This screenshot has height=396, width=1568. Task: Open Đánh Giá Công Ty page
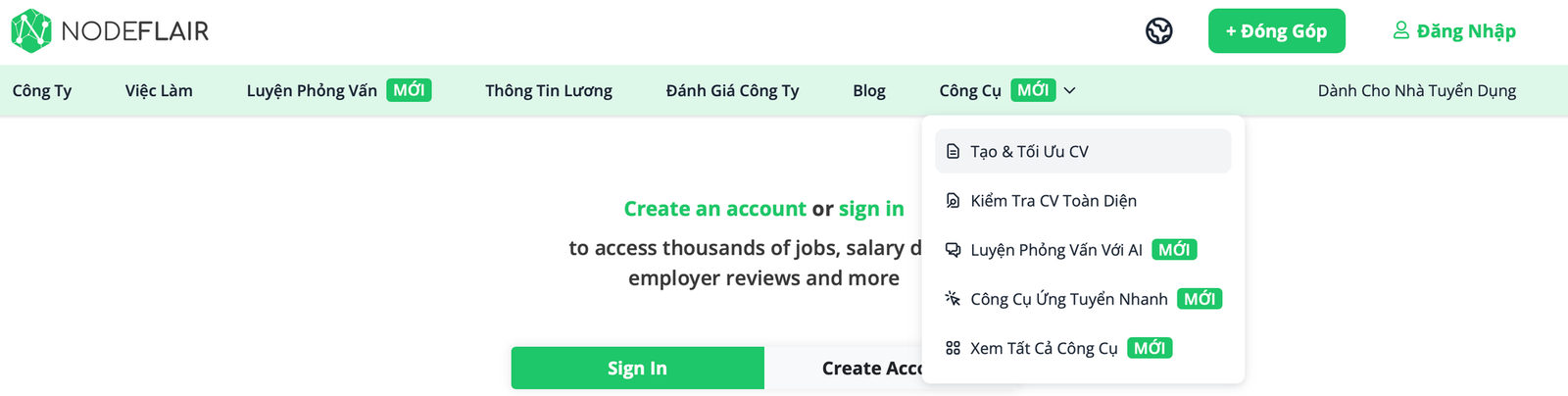(x=732, y=91)
